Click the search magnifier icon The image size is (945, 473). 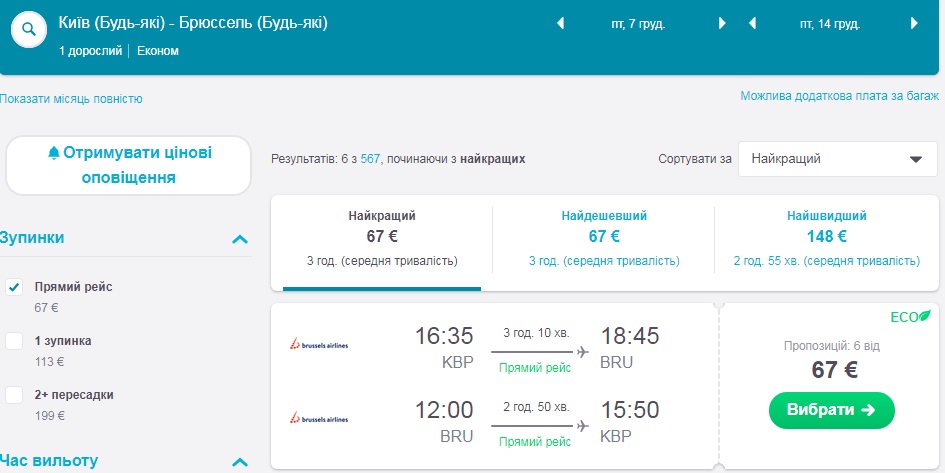click(x=30, y=29)
